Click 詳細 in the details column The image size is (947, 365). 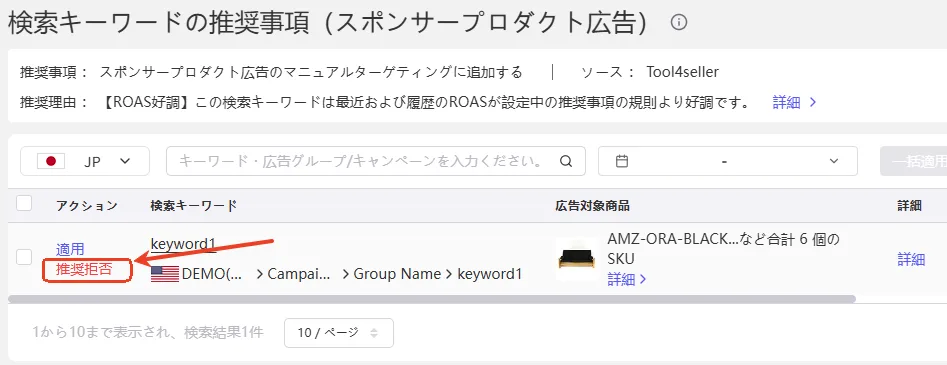911,259
